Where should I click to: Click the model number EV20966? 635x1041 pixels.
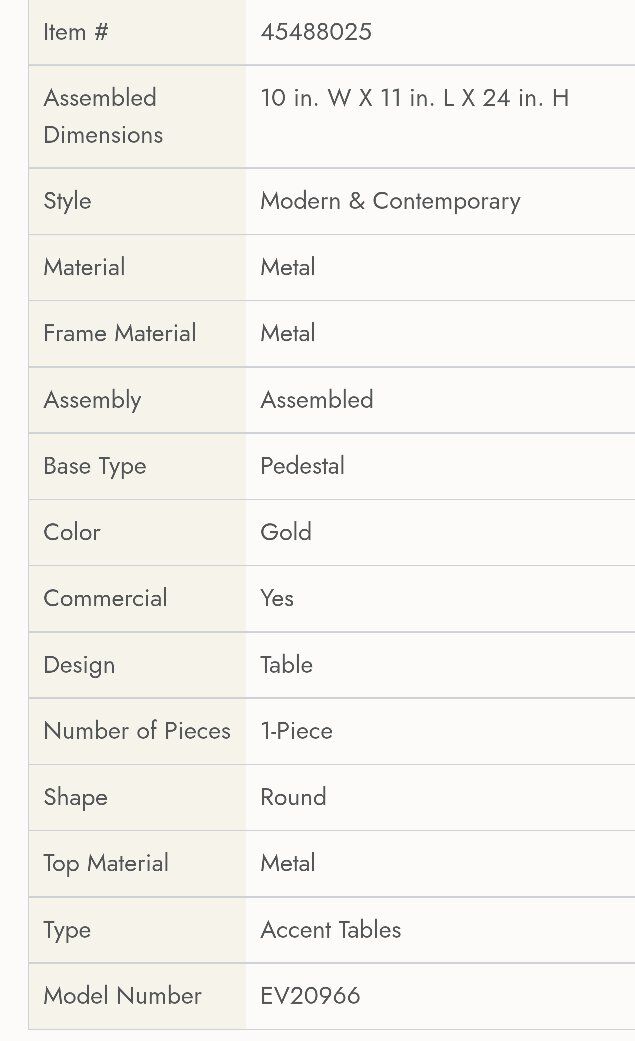310,996
